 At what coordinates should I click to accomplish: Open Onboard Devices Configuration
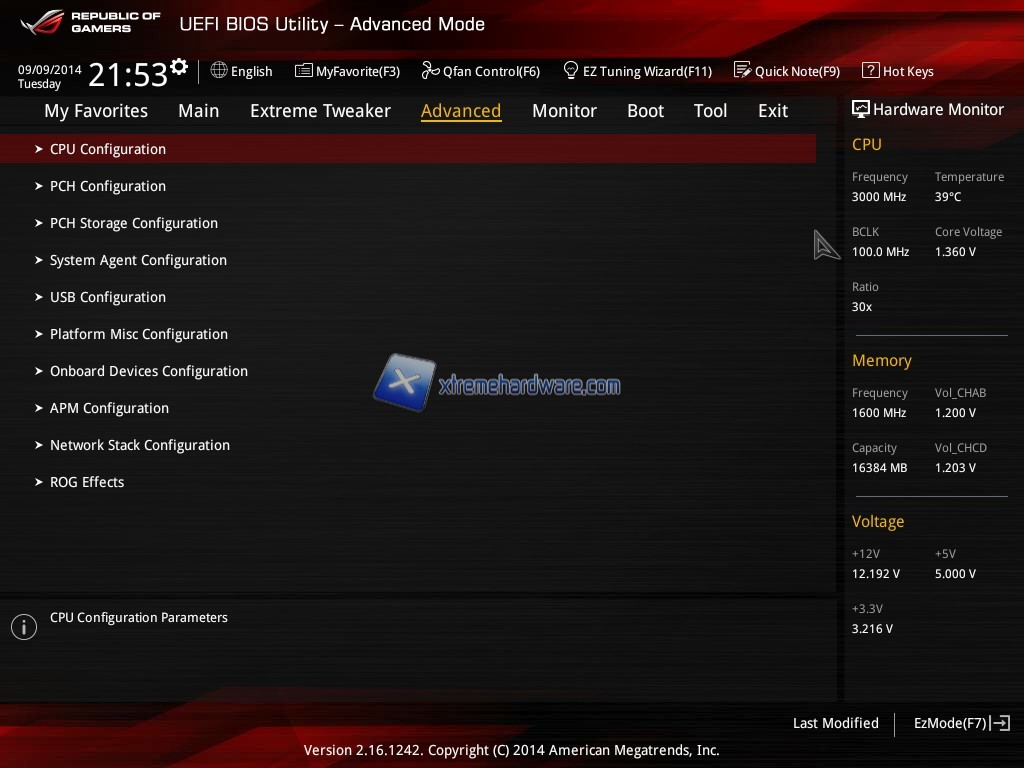click(x=149, y=371)
